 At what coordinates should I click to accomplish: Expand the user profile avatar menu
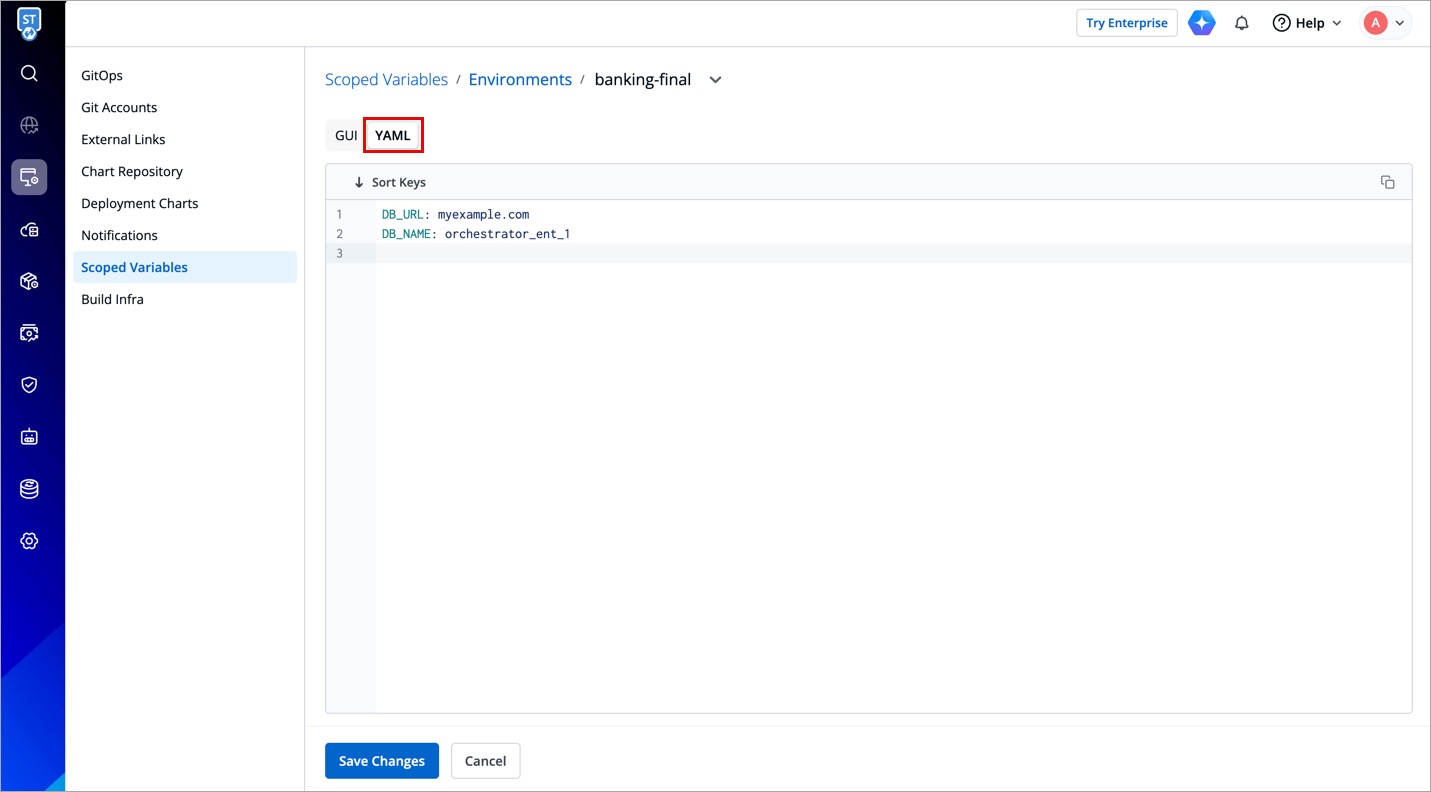click(1385, 23)
